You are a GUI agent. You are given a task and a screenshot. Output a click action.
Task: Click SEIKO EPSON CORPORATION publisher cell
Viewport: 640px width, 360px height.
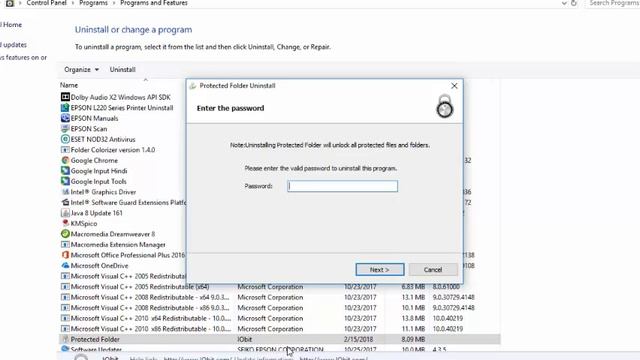point(280,349)
